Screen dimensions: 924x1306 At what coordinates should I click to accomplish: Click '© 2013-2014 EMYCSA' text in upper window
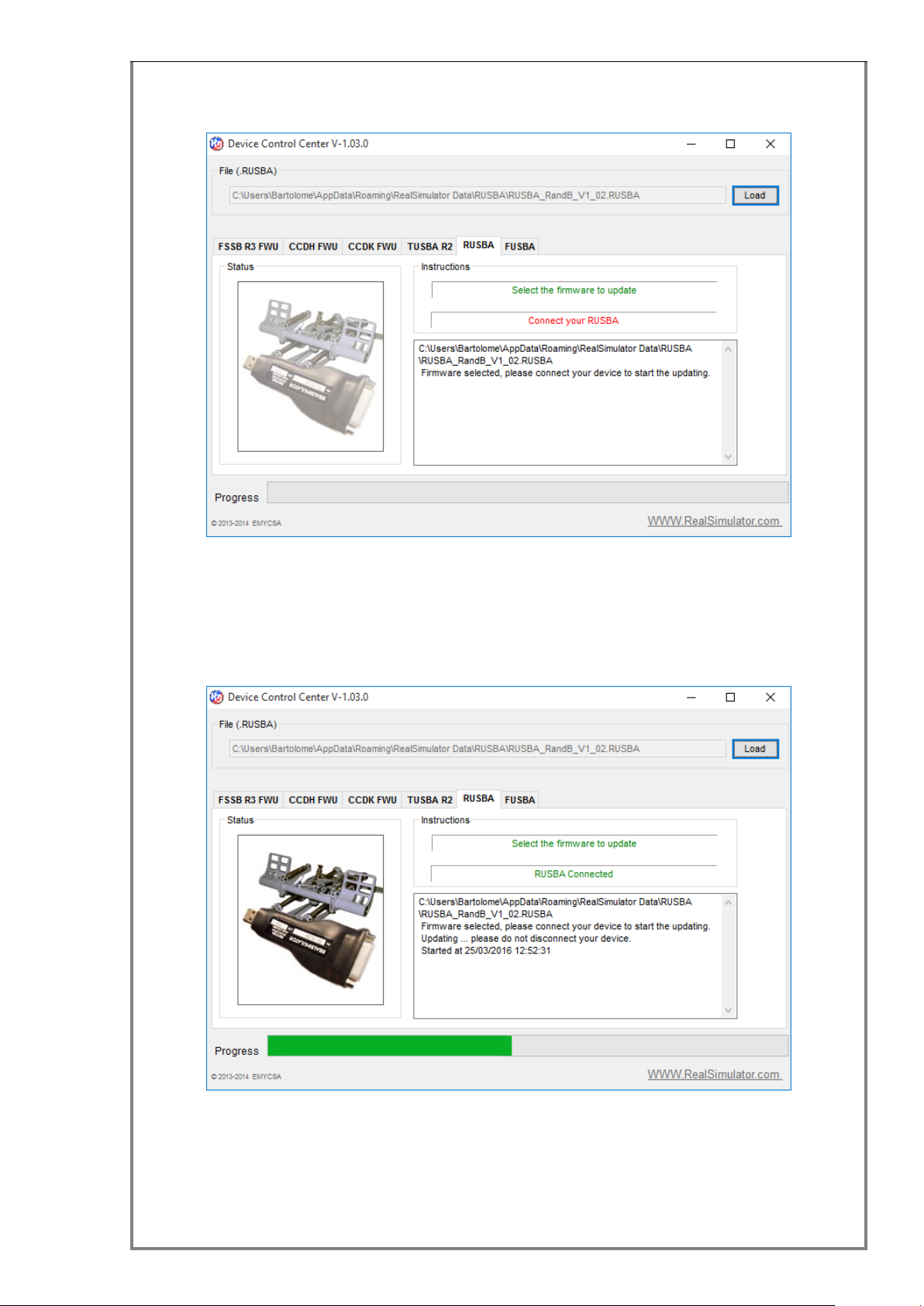[x=247, y=523]
